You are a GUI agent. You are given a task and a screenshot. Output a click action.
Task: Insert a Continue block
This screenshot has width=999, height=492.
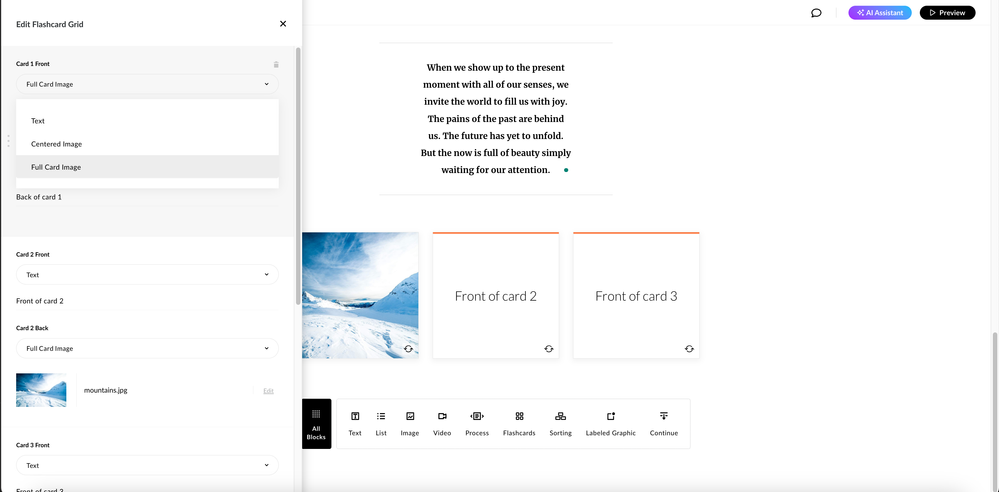tap(664, 424)
